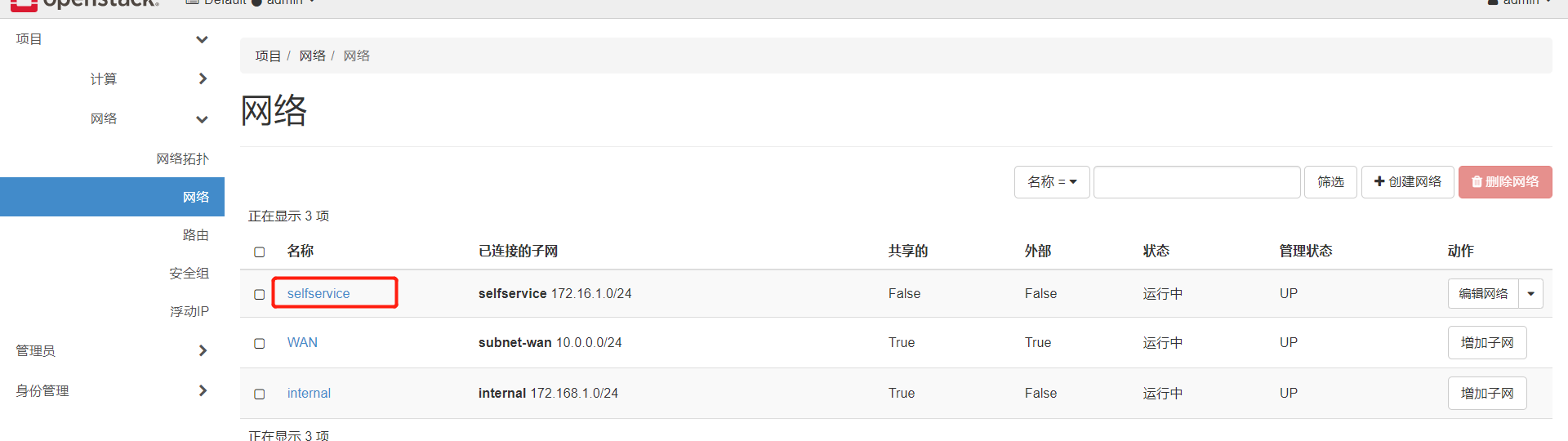
Task: Click 增加子网 for the WAN network
Action: point(1486,343)
